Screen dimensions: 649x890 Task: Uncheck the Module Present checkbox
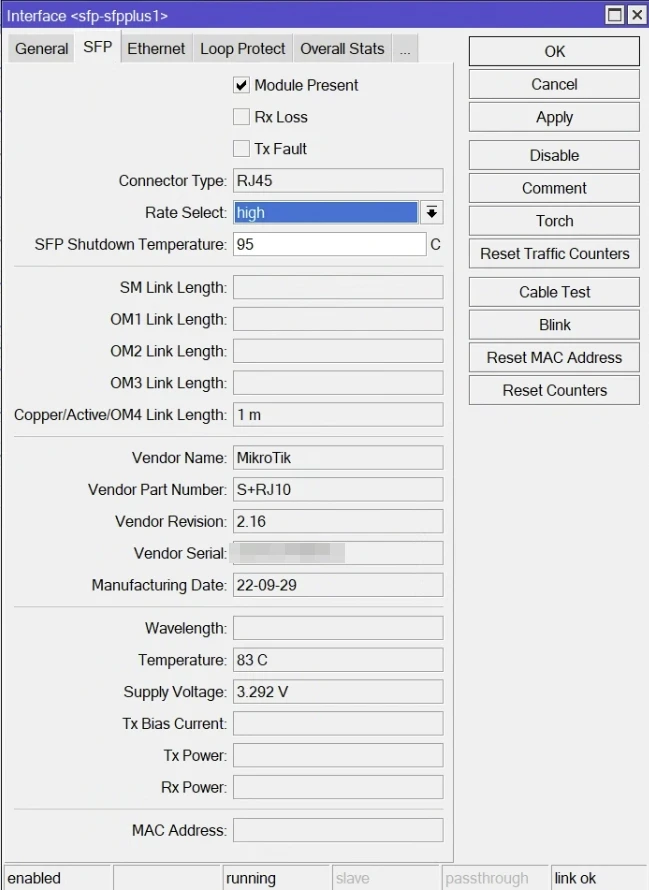[x=240, y=85]
